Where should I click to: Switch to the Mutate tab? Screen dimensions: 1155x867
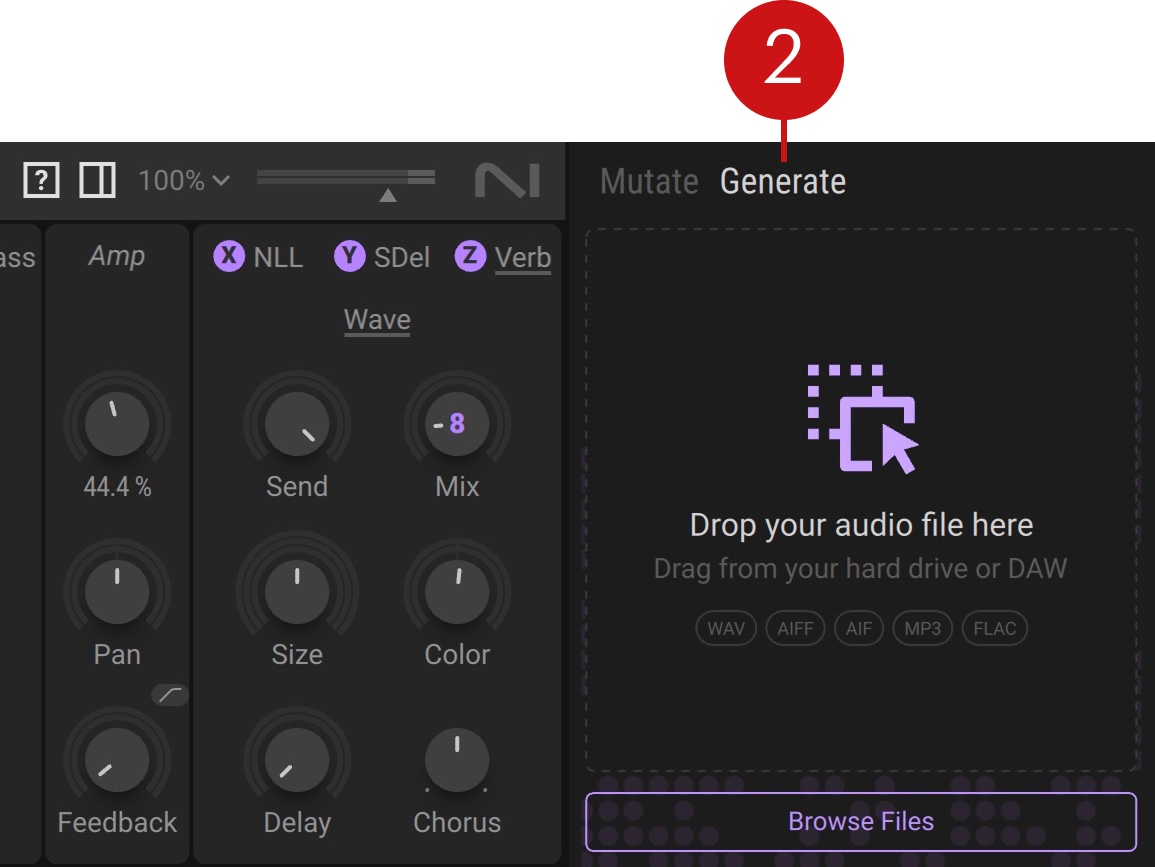[649, 181]
